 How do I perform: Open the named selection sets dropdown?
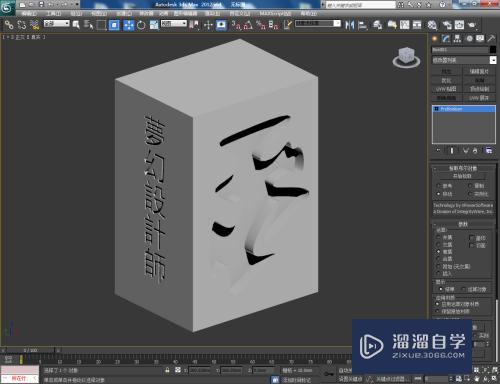(318, 24)
